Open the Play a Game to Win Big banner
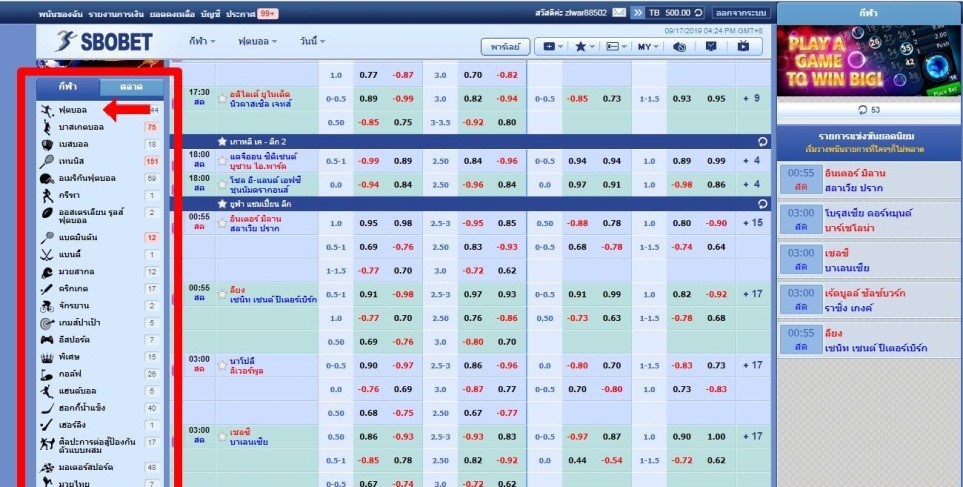 click(870, 60)
